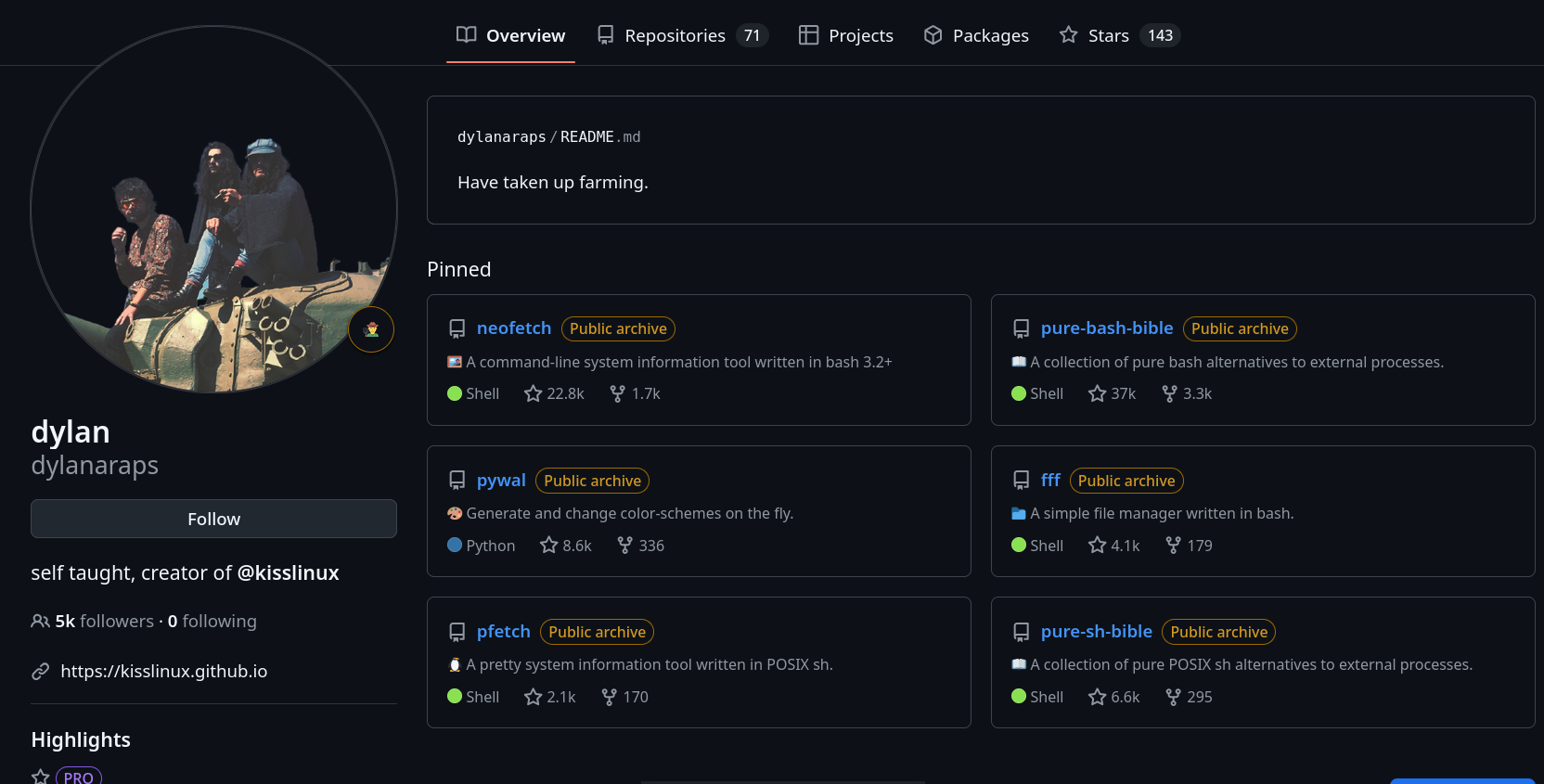Open the pure-sh-bible repository link
This screenshot has width=1544, height=784.
click(x=1097, y=631)
